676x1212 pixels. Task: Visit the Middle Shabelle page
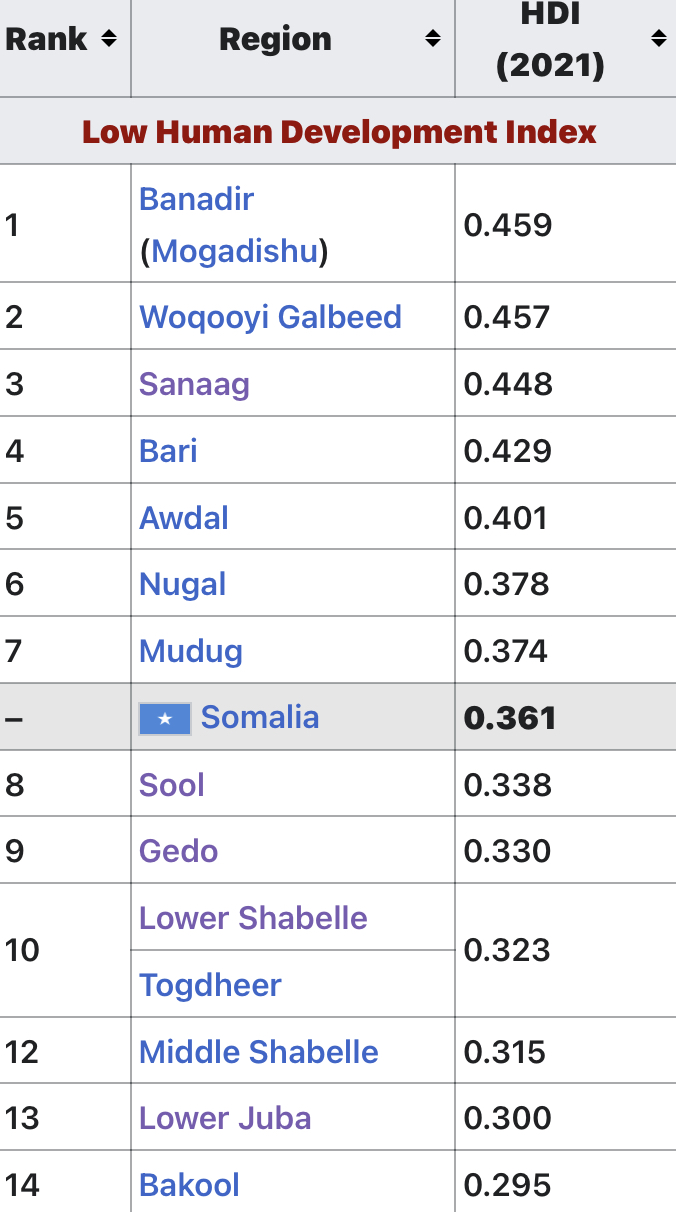[259, 1052]
